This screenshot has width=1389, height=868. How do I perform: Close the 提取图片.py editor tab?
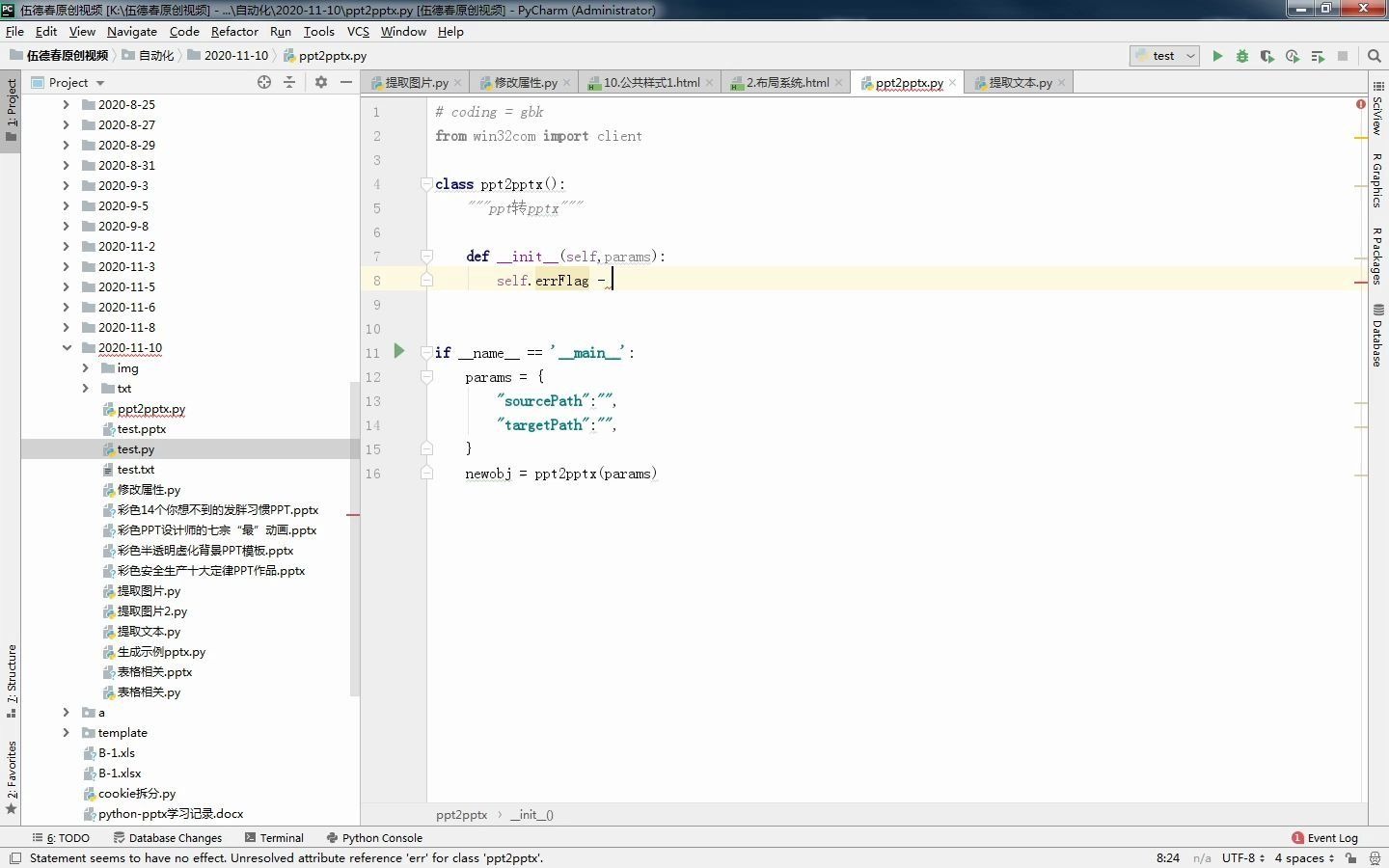click(458, 83)
